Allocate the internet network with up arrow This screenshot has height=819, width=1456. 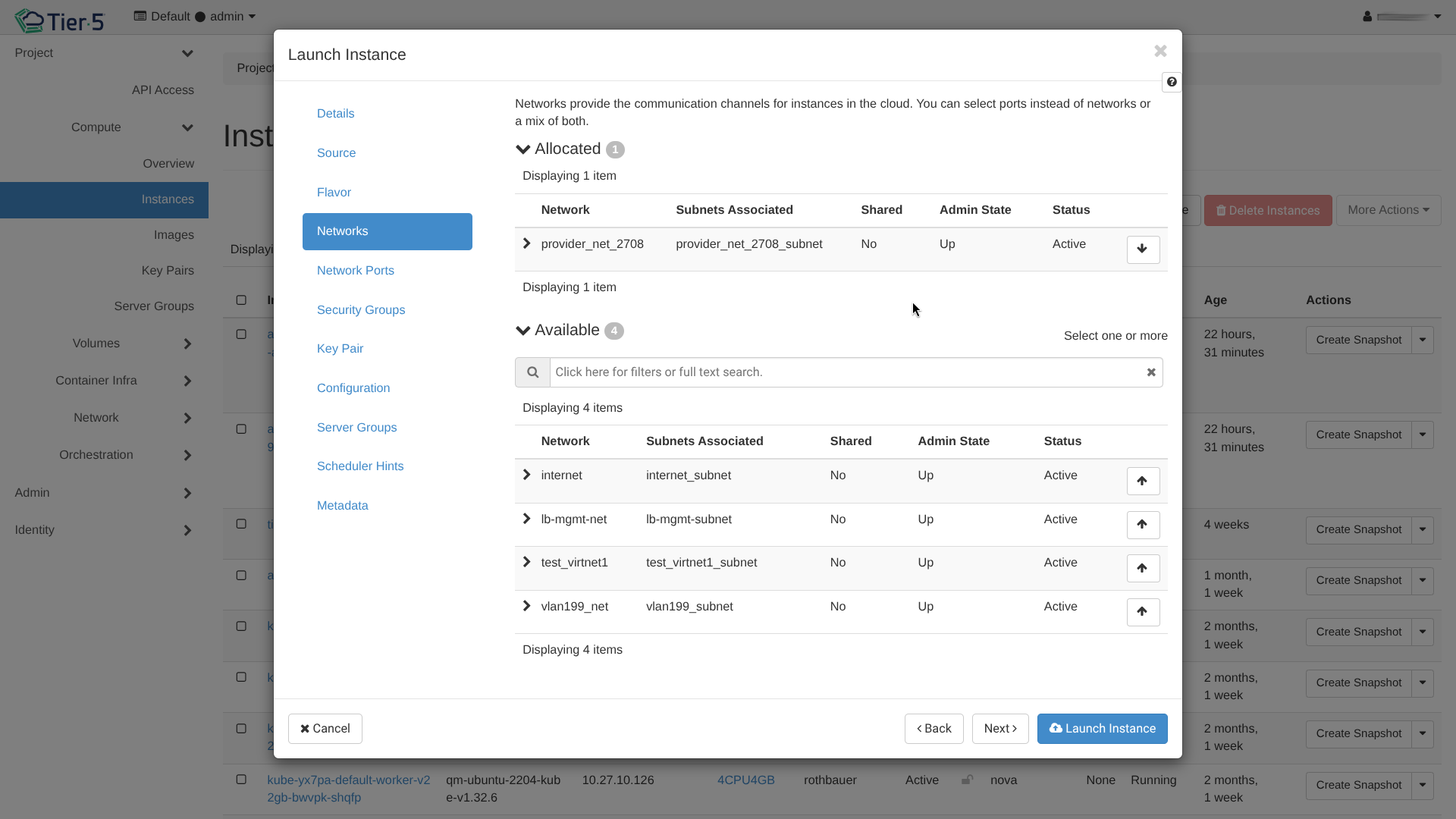click(1143, 481)
